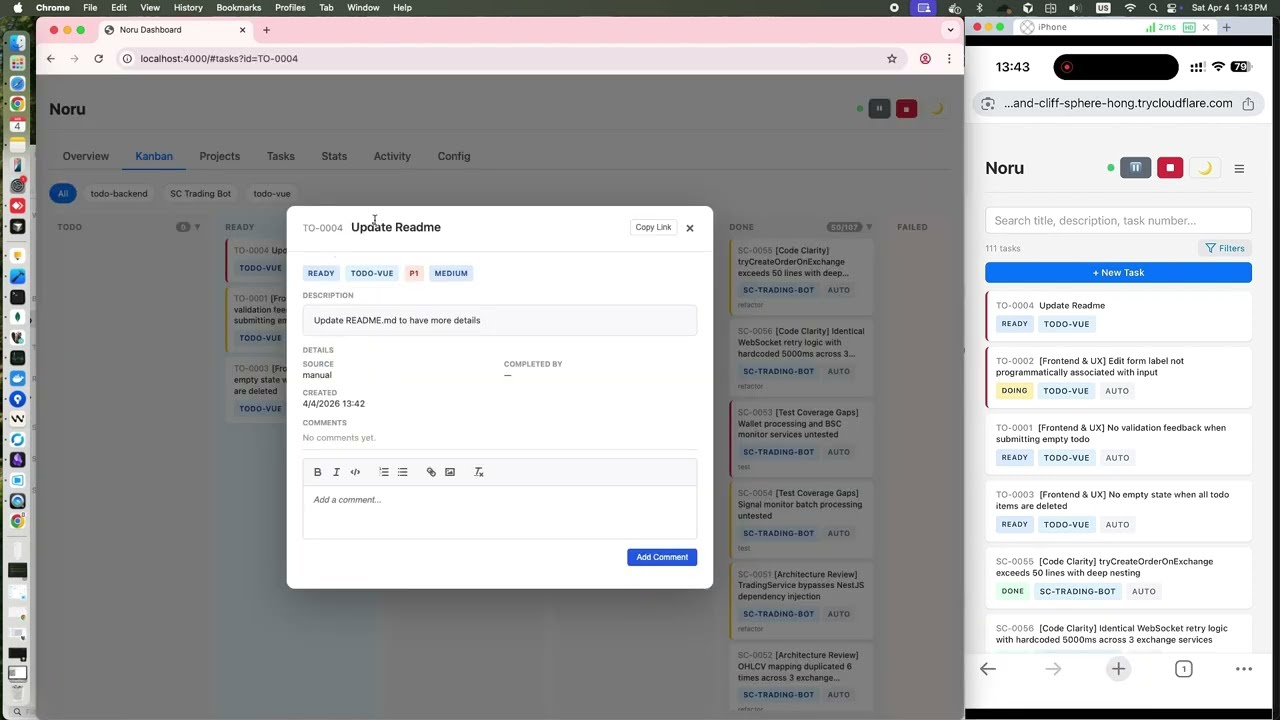
Task: Select the All project filter chip
Action: click(x=63, y=194)
